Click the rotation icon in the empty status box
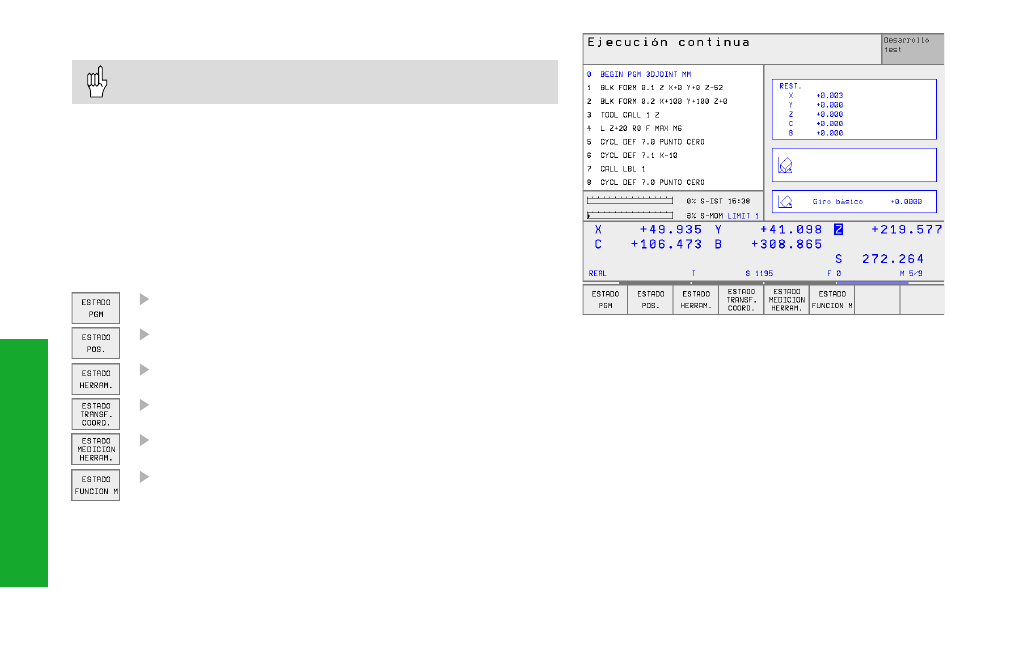Screen dimensions: 1012x655 785,165
